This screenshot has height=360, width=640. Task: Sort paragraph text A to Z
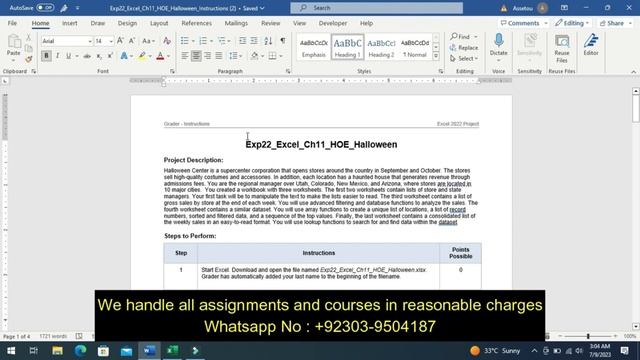coord(268,41)
